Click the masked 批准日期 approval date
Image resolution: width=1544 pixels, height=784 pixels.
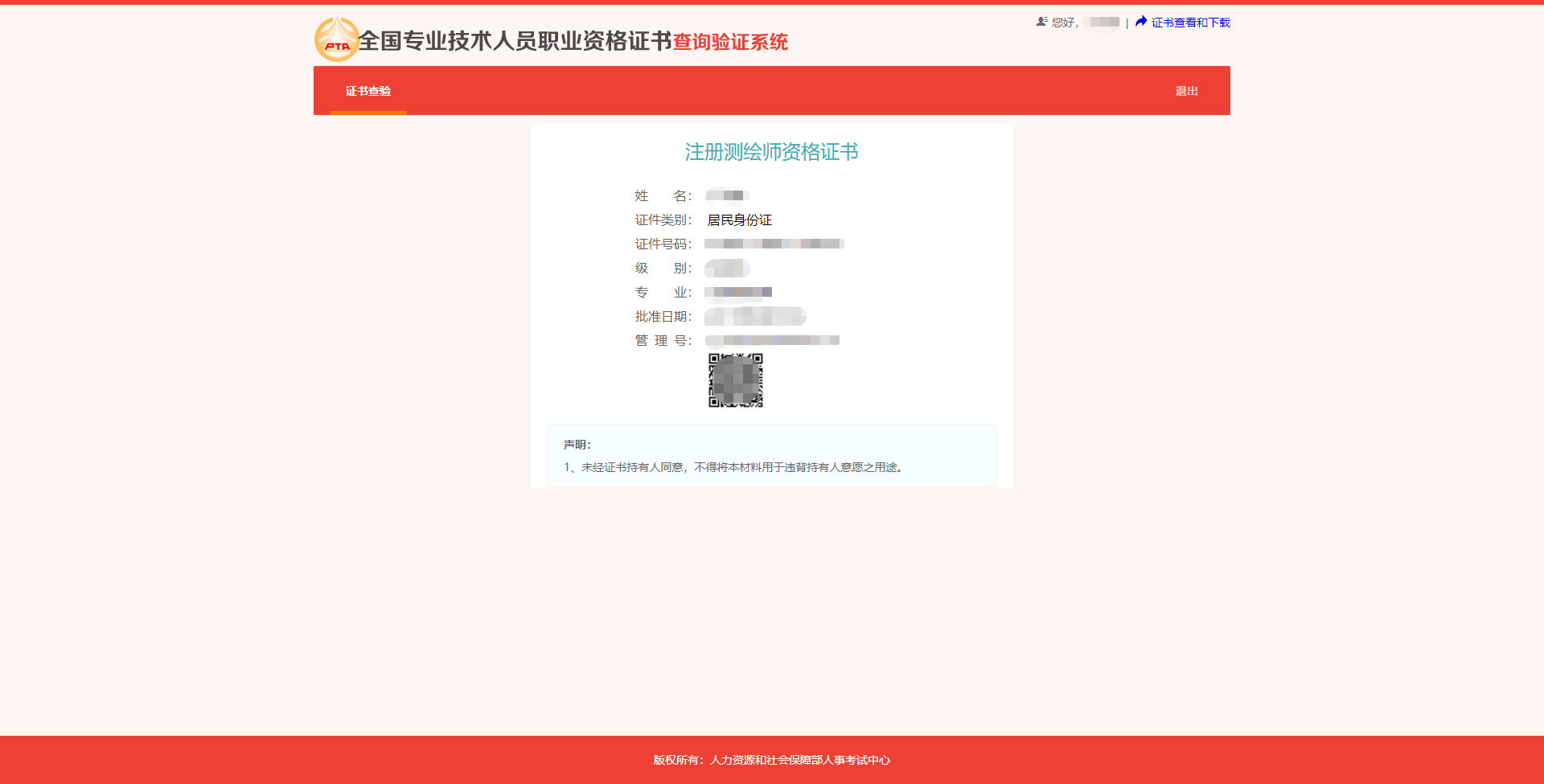click(754, 316)
